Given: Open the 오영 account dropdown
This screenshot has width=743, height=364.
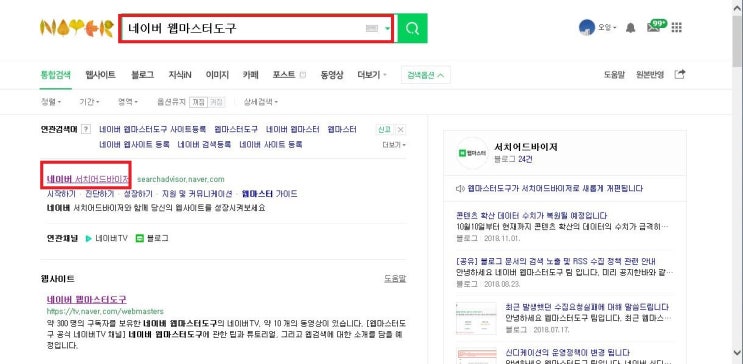Looking at the screenshot, I should [x=607, y=27].
